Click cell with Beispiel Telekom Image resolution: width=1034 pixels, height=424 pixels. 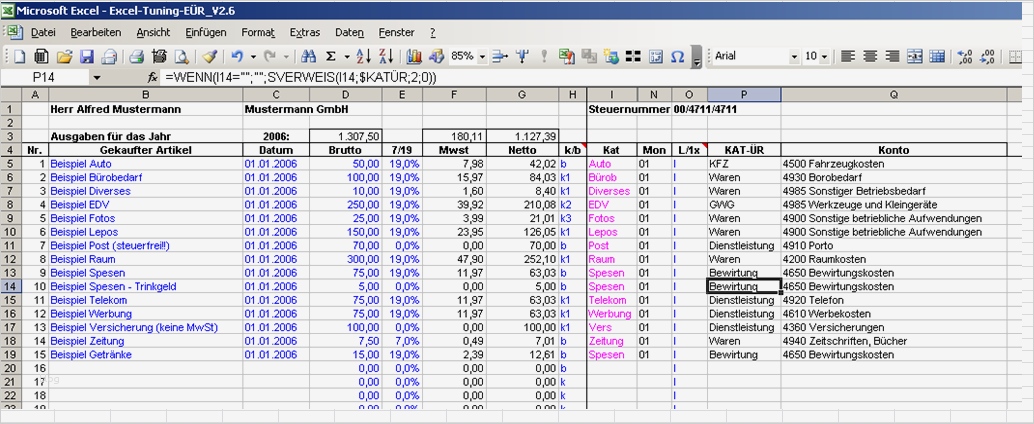(88, 299)
